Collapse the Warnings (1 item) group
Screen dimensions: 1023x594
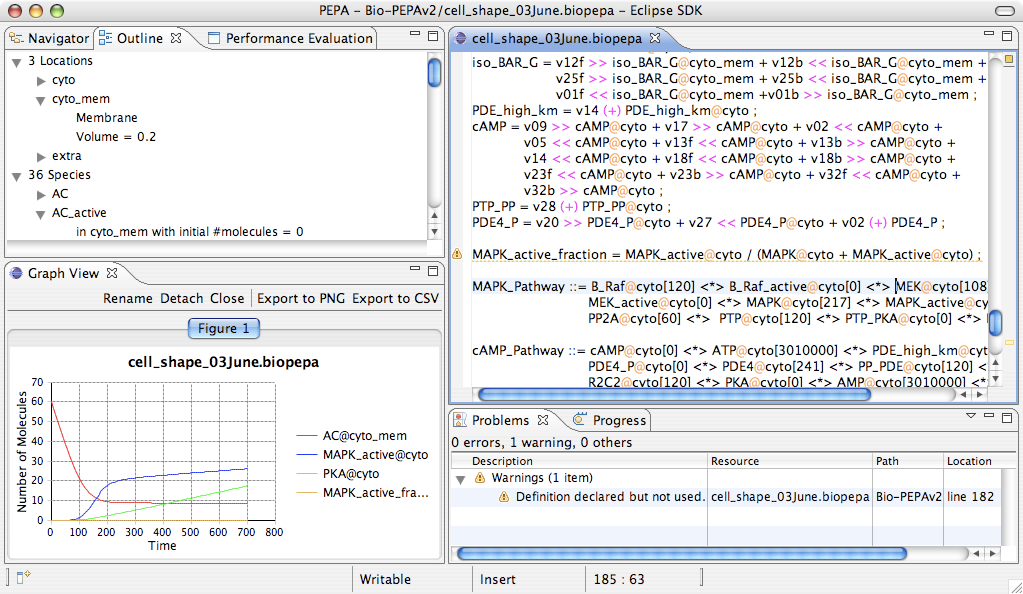461,479
